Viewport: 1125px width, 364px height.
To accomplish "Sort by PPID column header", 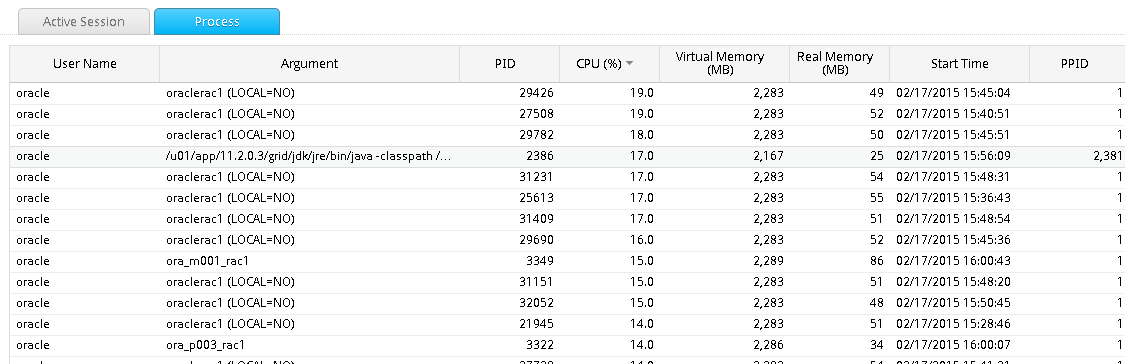I will pos(1077,64).
